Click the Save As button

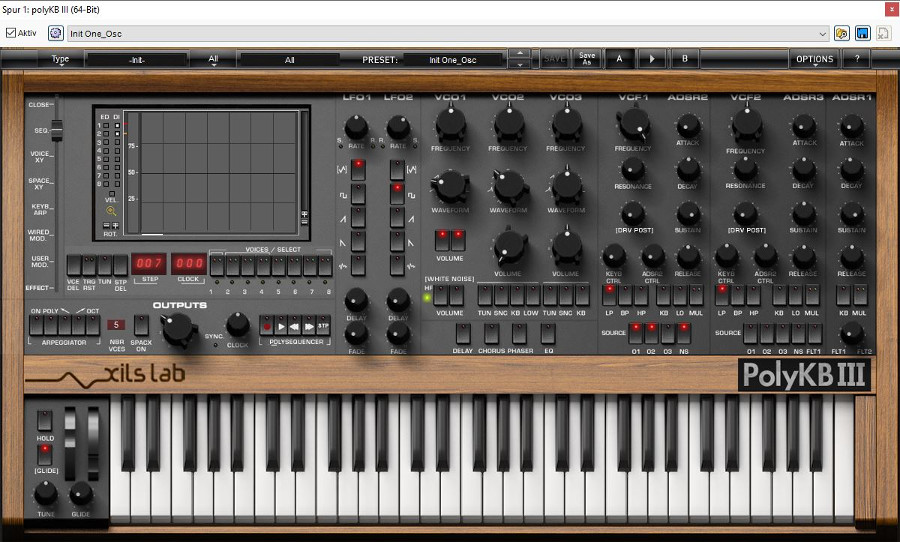click(587, 59)
